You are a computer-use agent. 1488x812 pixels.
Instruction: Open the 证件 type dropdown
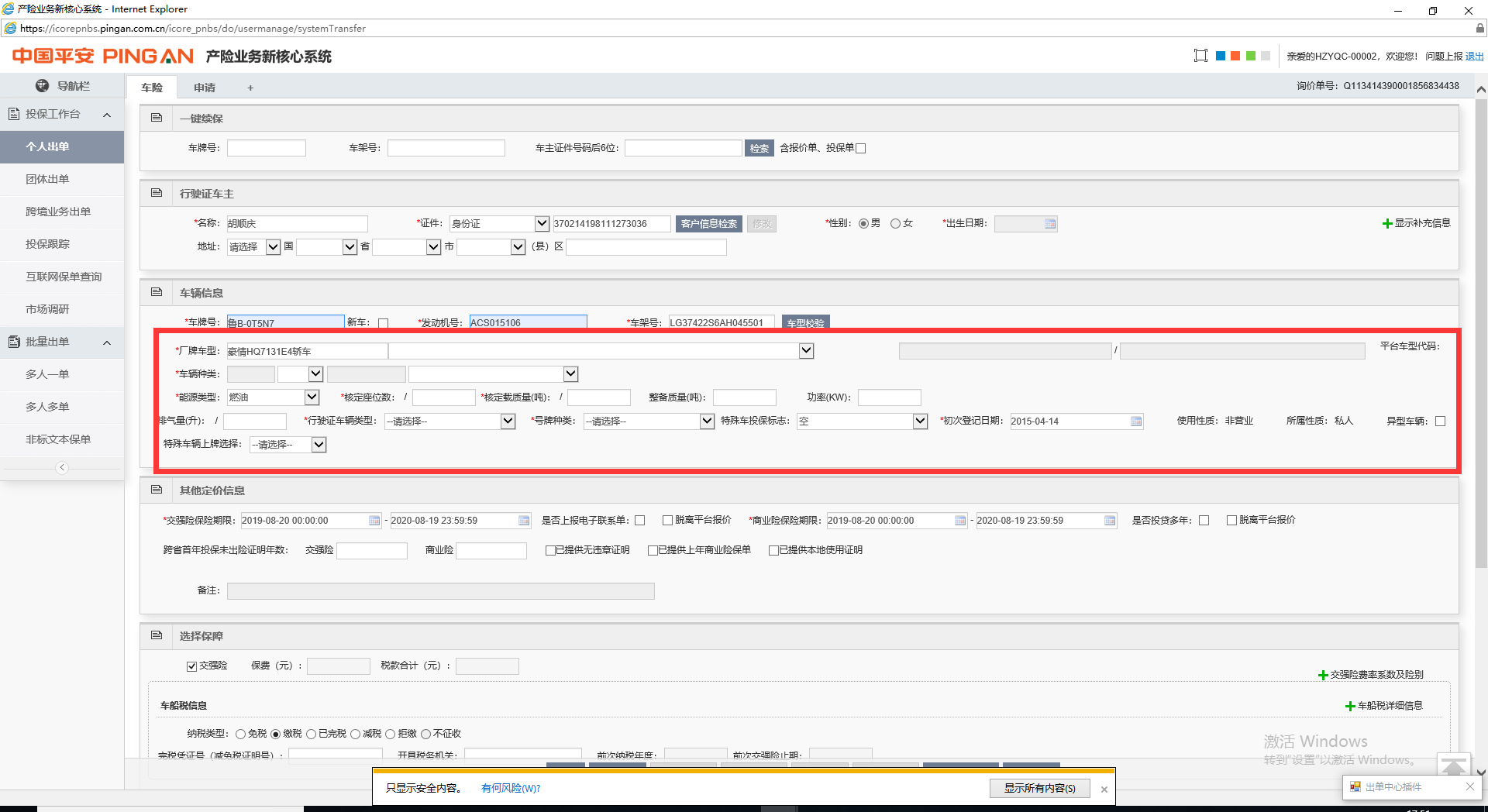(542, 223)
